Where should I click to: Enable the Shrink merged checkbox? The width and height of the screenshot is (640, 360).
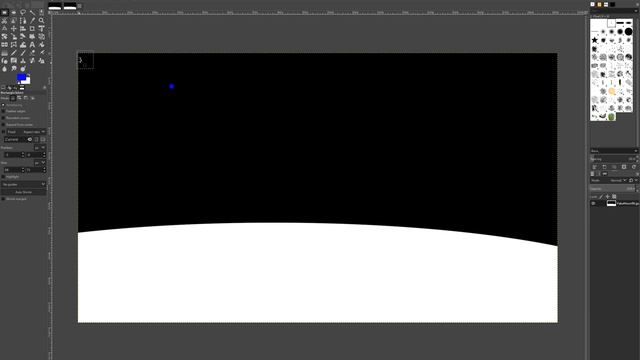coord(3,199)
